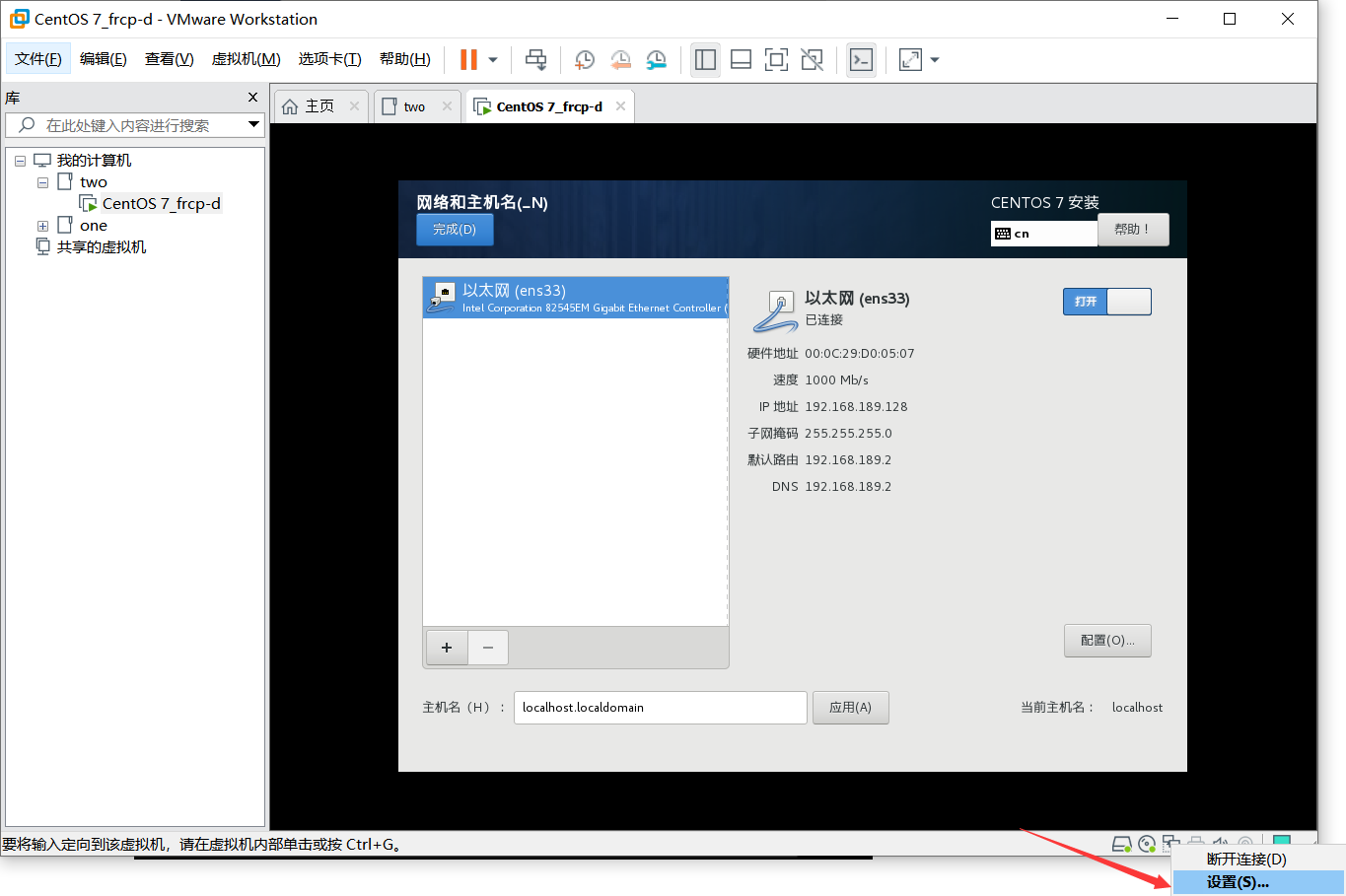Click the hostname input field
The width and height of the screenshot is (1346, 896).
point(661,708)
